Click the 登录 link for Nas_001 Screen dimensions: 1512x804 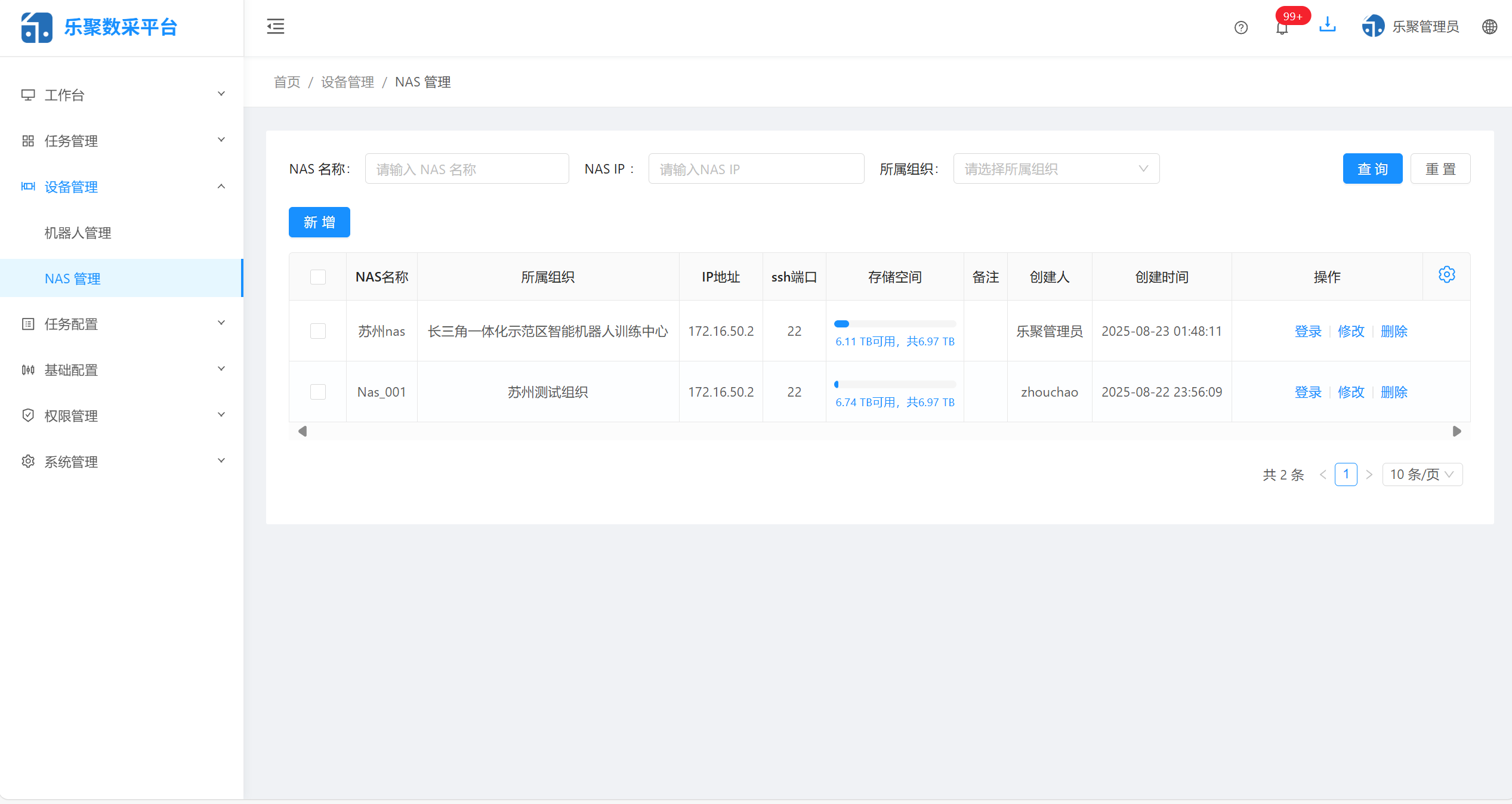[1308, 392]
